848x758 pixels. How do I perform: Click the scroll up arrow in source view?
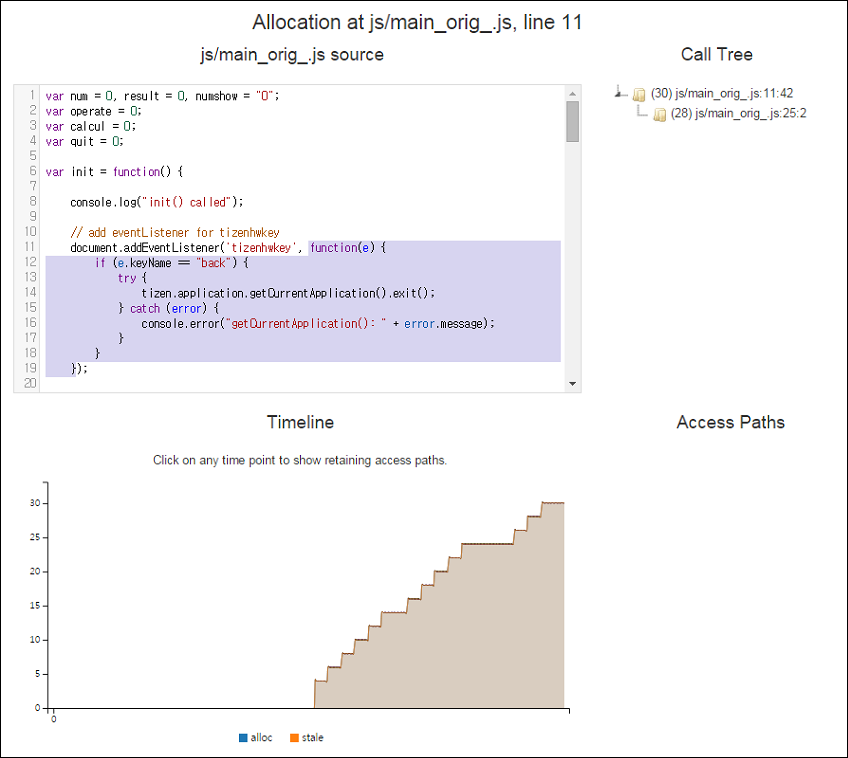click(x=572, y=93)
